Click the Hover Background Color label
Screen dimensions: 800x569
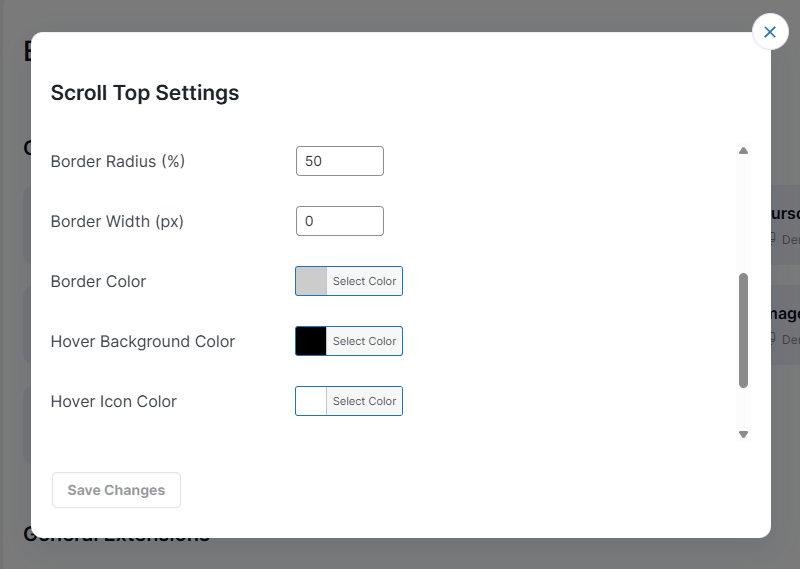pyautogui.click(x=143, y=341)
